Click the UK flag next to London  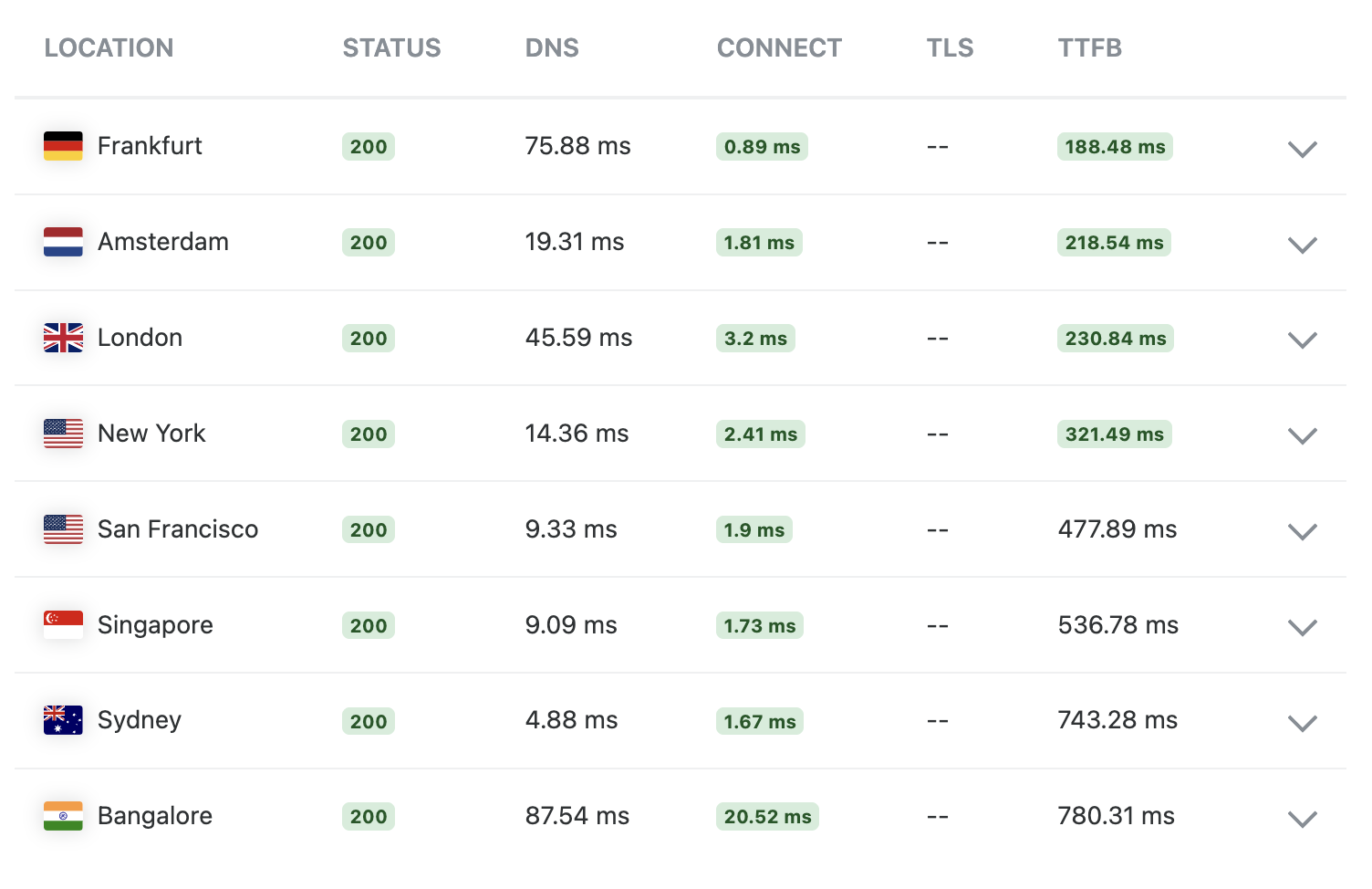tap(63, 338)
